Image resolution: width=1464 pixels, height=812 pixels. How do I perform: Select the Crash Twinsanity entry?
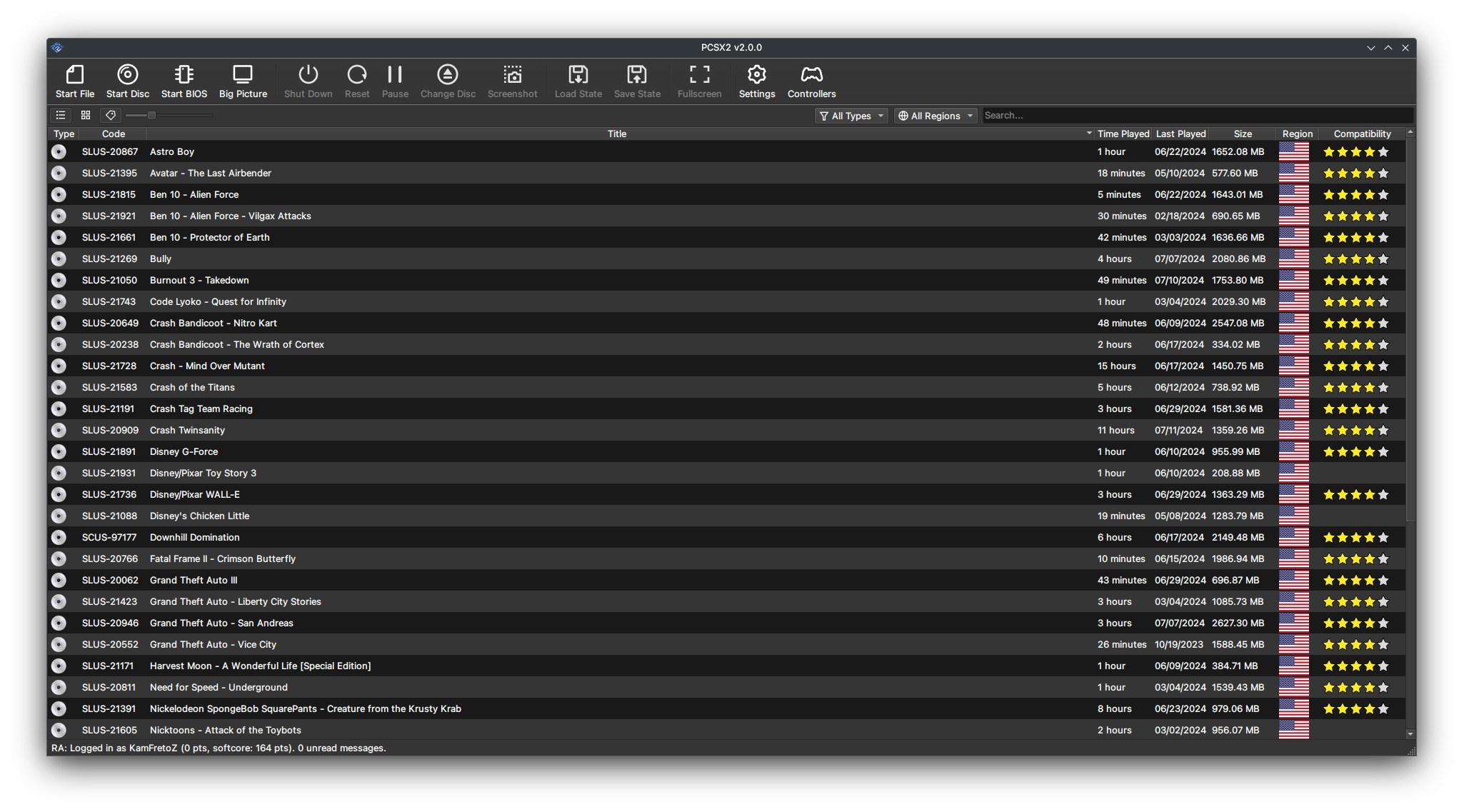point(187,430)
